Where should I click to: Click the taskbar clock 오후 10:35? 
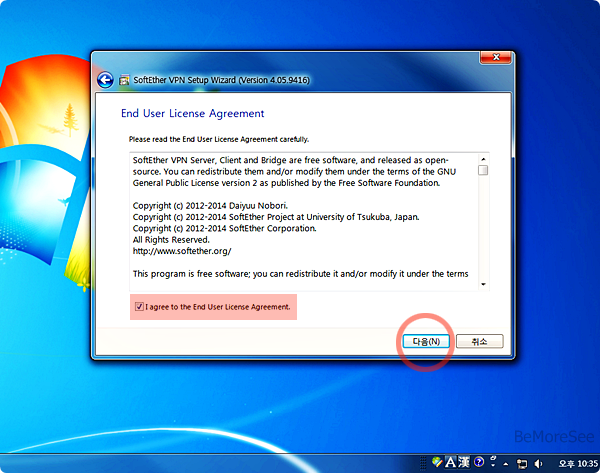tap(578, 464)
